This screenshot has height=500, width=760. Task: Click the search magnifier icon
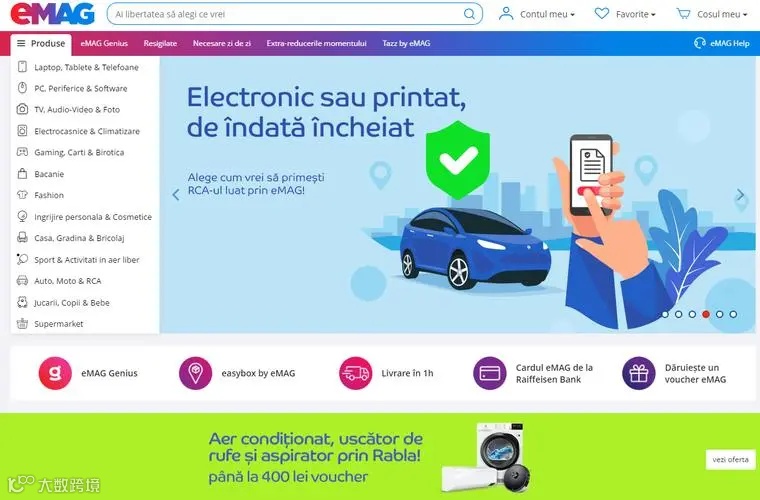point(469,14)
